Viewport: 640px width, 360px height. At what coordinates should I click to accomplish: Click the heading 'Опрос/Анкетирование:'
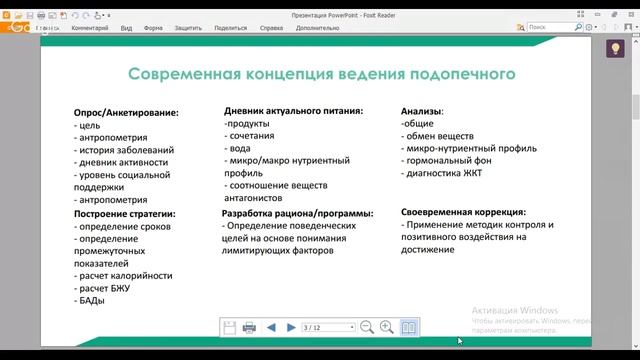[126, 113]
